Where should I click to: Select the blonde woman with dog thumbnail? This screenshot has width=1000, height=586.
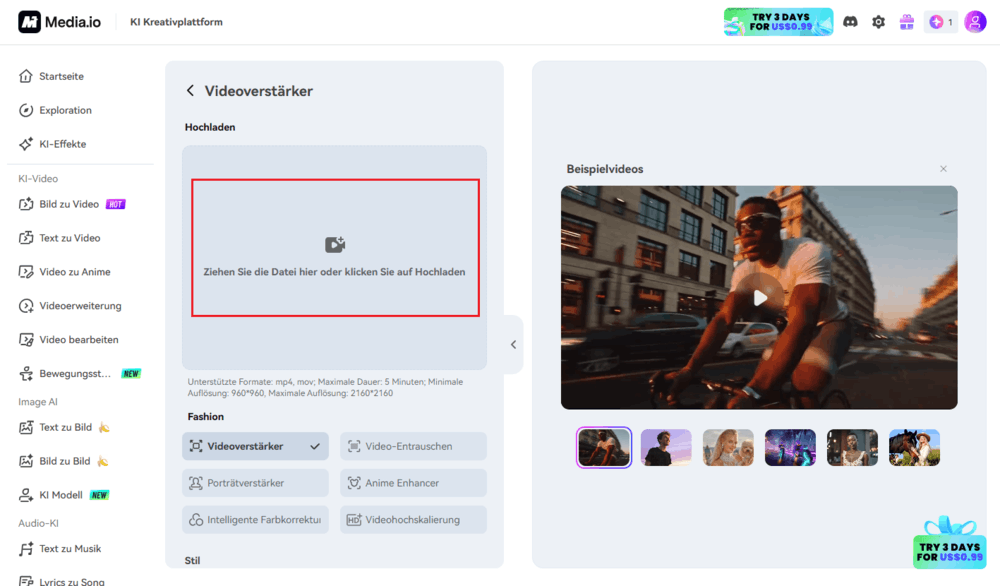tap(728, 448)
